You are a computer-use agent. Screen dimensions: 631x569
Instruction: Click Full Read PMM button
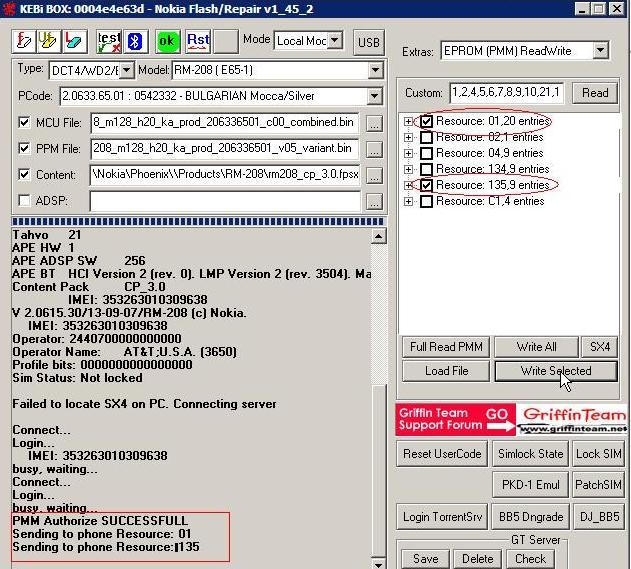pos(446,347)
